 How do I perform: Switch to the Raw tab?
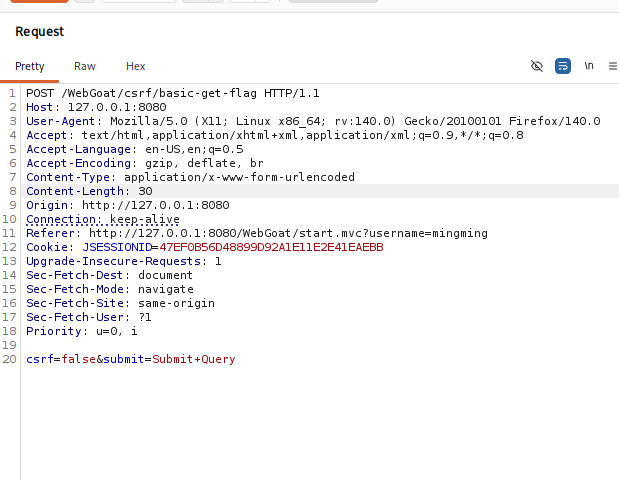[85, 66]
